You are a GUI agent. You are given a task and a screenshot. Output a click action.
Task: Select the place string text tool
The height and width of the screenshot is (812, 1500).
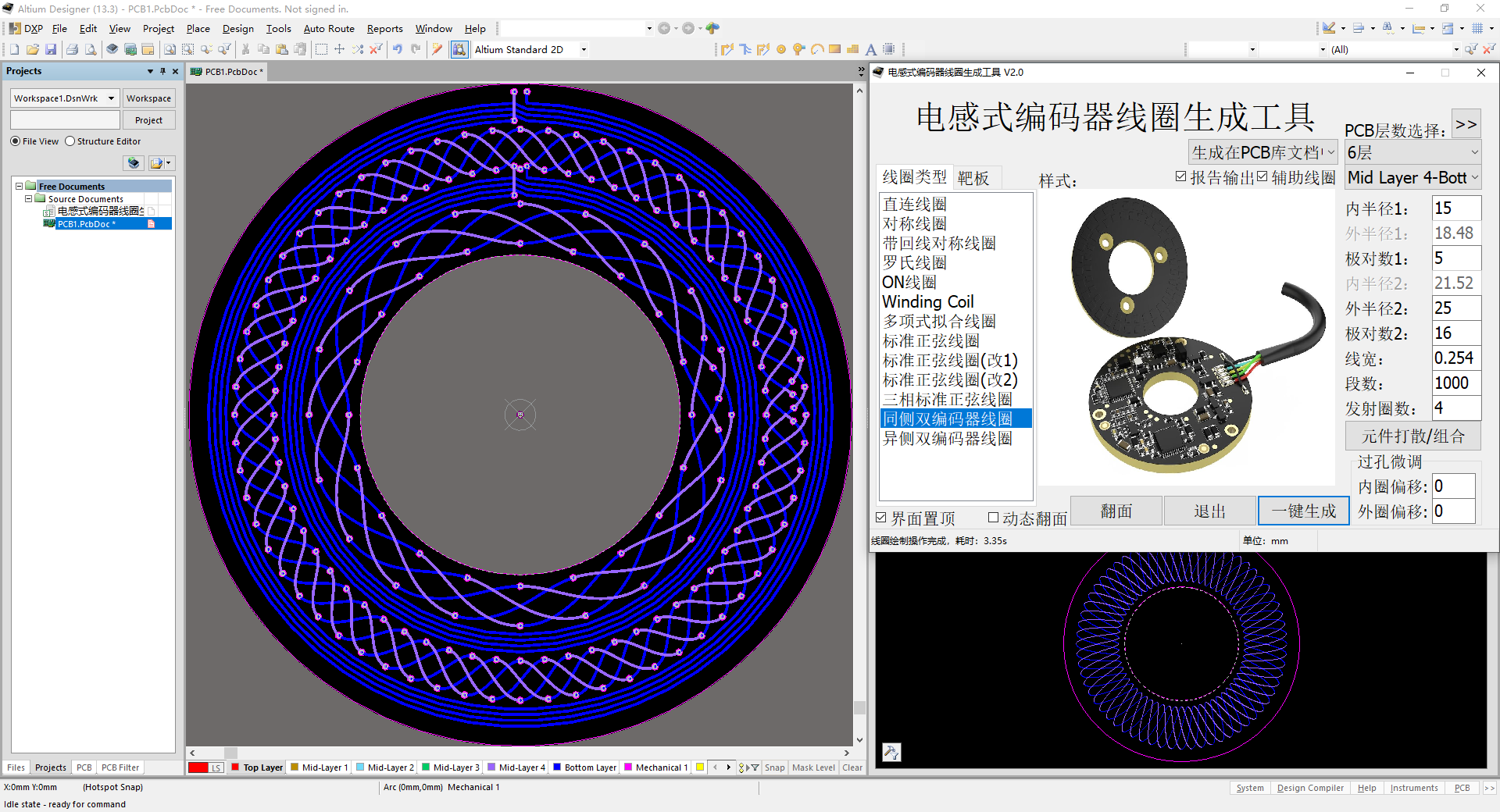[871, 49]
